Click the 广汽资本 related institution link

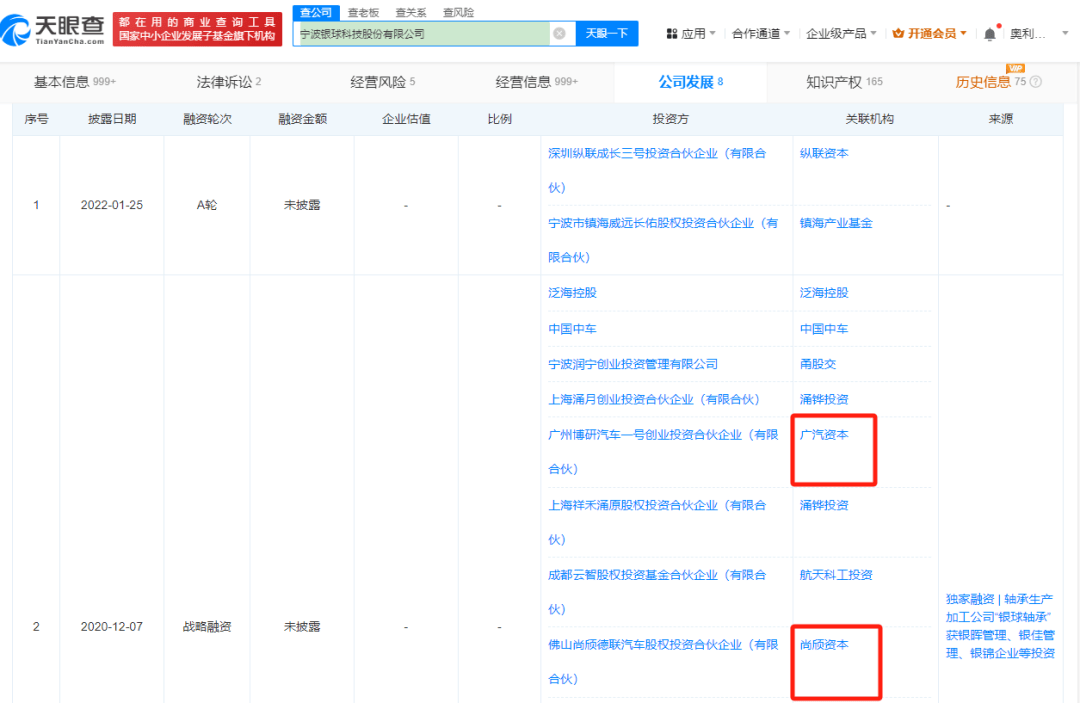(822, 434)
